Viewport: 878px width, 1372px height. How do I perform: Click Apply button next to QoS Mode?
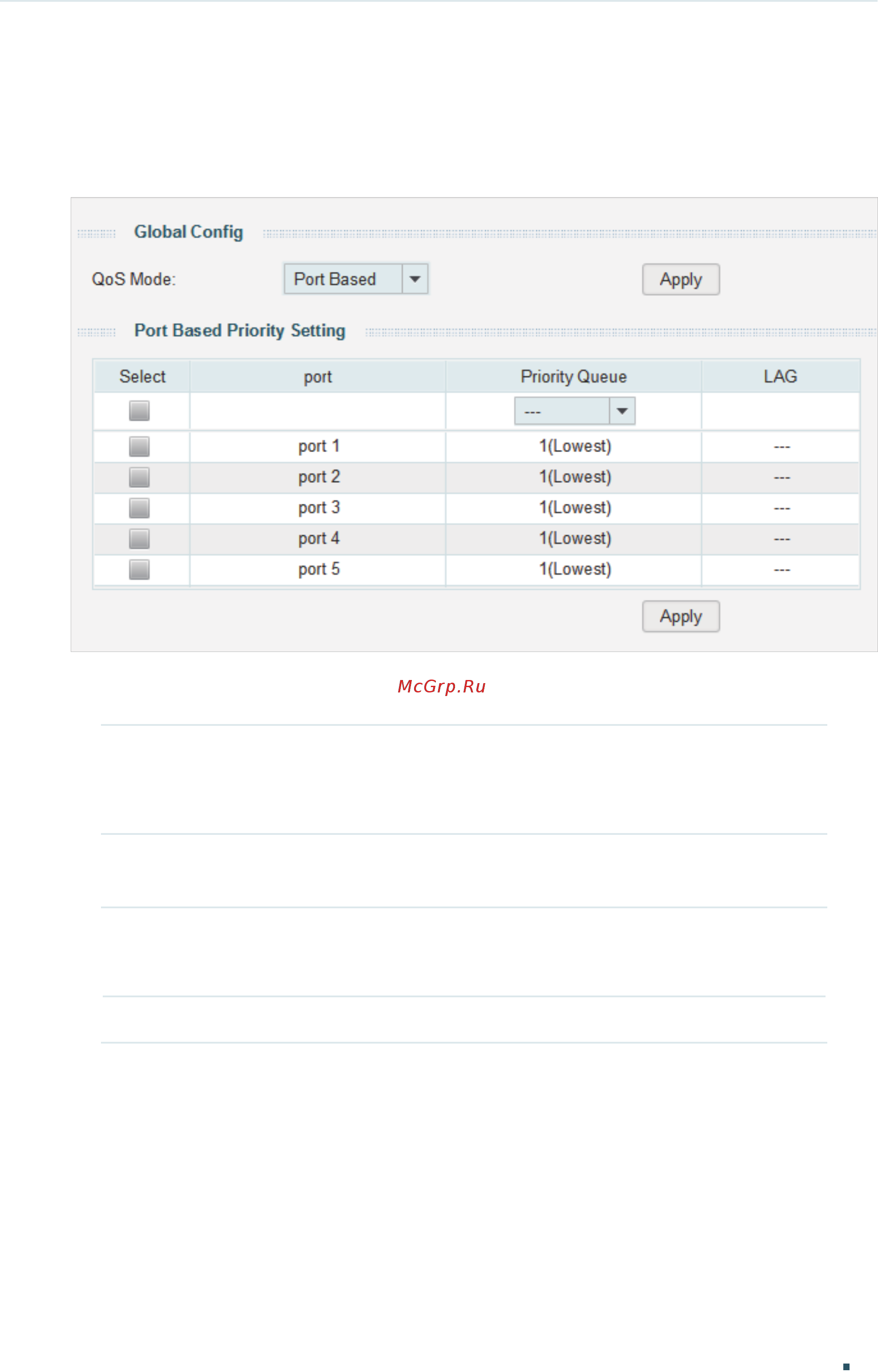pos(681,279)
